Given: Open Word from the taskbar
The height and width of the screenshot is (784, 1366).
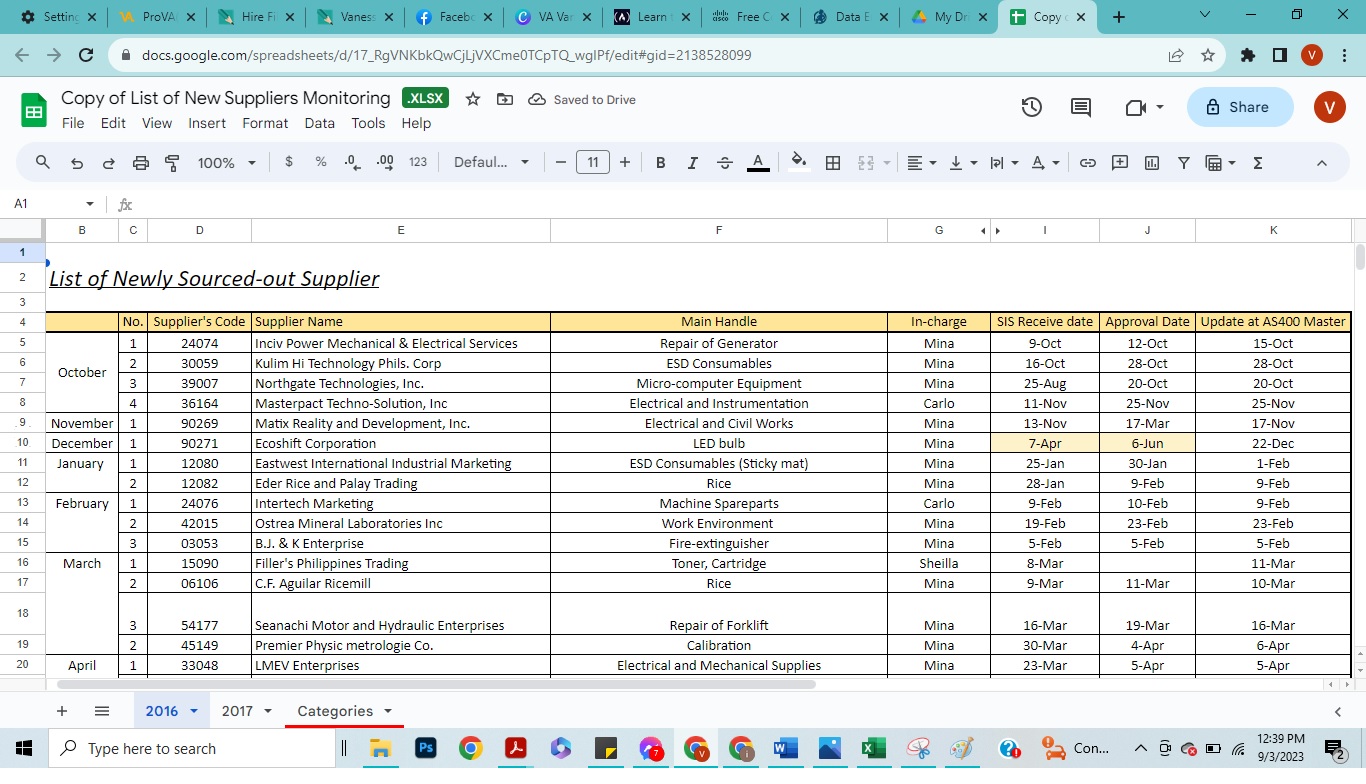Looking at the screenshot, I should tap(785, 748).
